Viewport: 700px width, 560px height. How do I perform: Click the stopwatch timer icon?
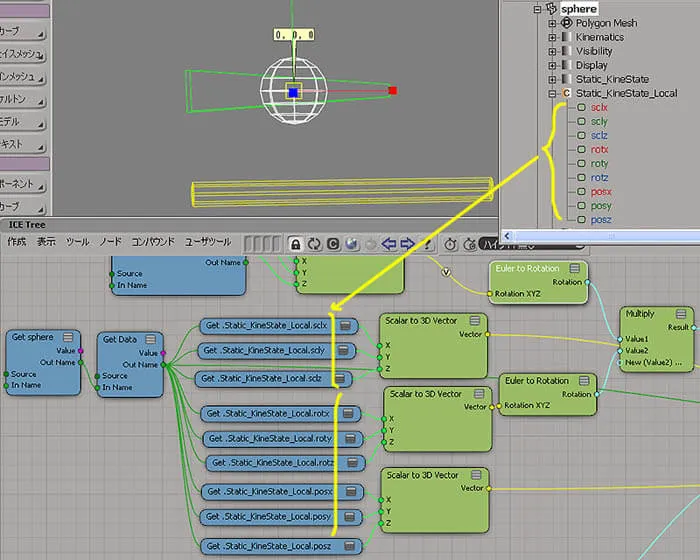tap(450, 244)
